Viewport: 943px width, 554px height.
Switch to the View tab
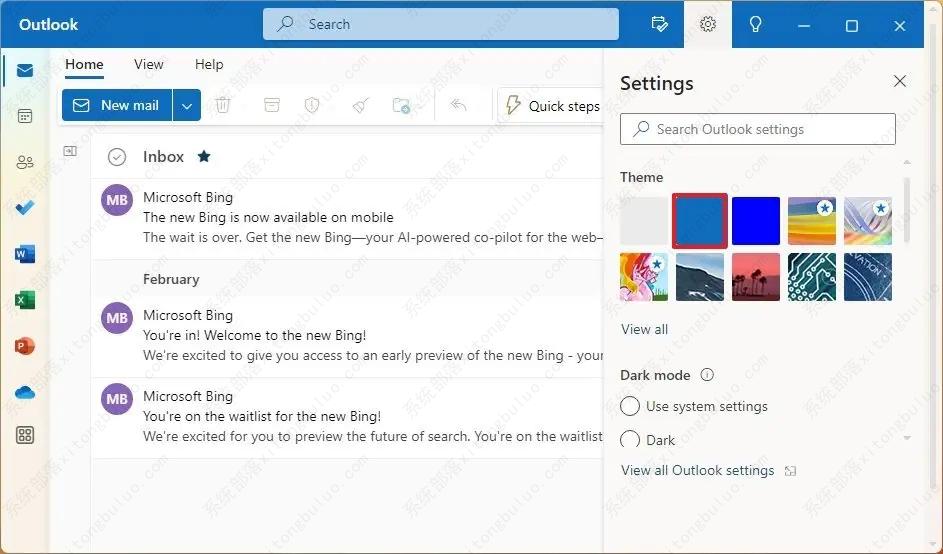[149, 64]
